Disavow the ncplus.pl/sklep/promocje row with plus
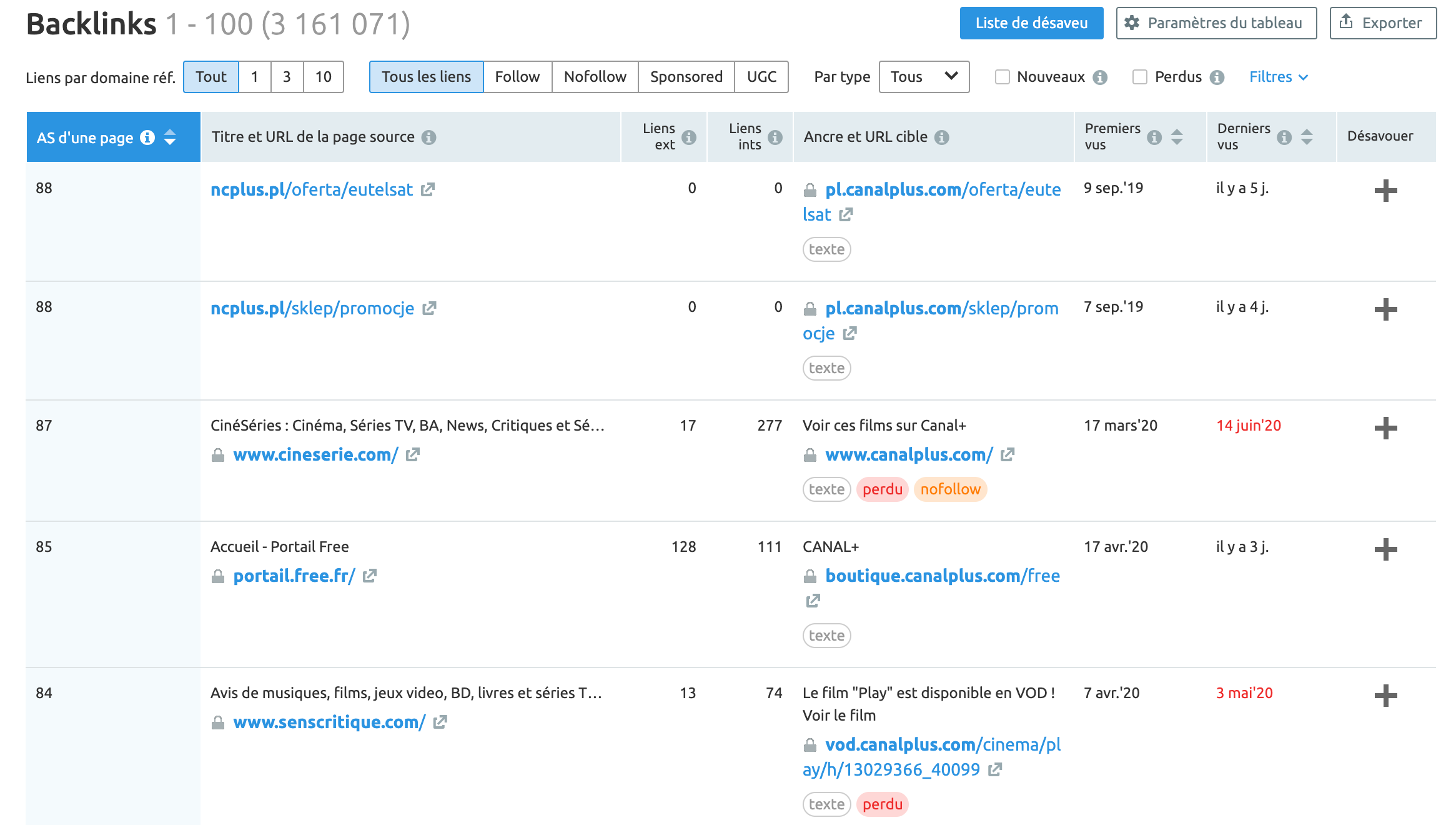This screenshot has height=825, width=1456. (x=1385, y=309)
